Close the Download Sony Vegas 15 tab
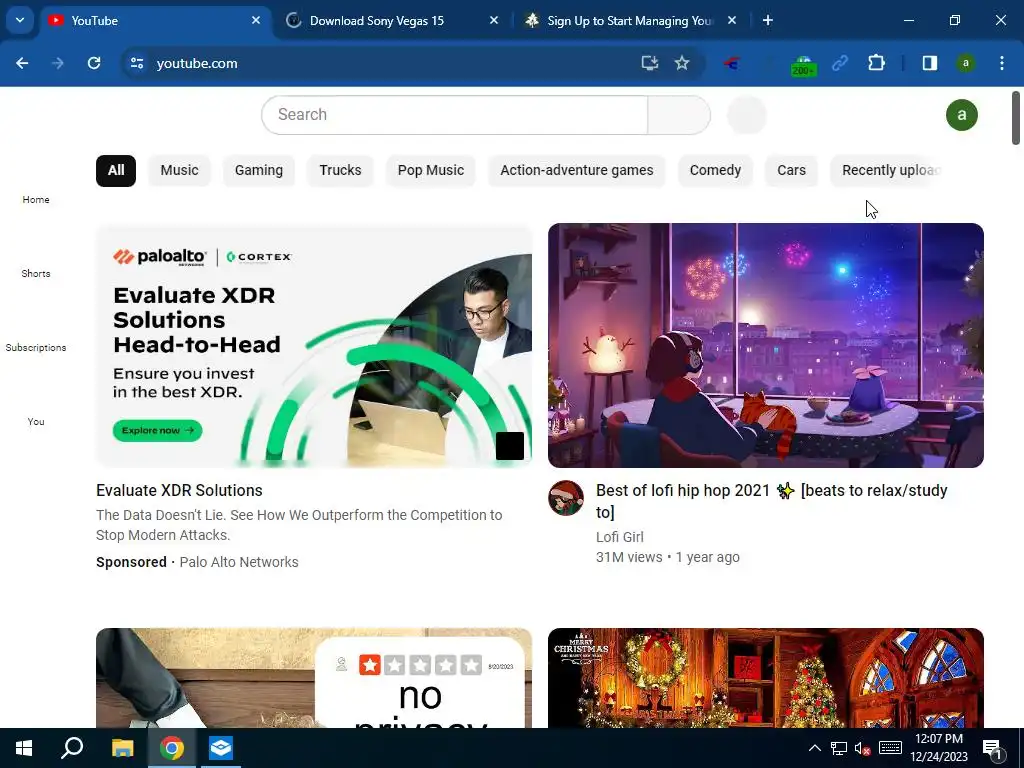The height and width of the screenshot is (768, 1024). click(494, 20)
